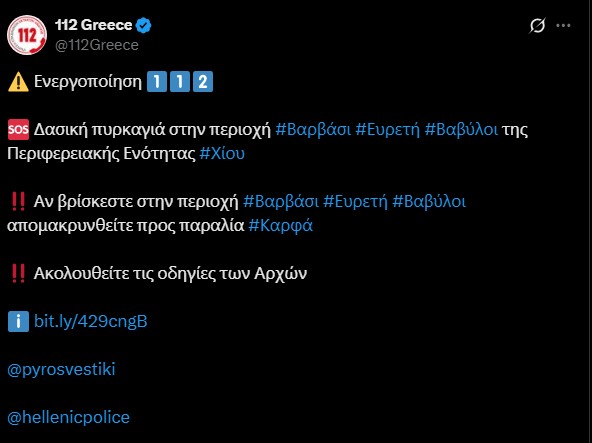Open #Βαρβάσι hashtag in the Αν βρίσκεστε sentence
The image size is (592, 443).
tap(281, 202)
